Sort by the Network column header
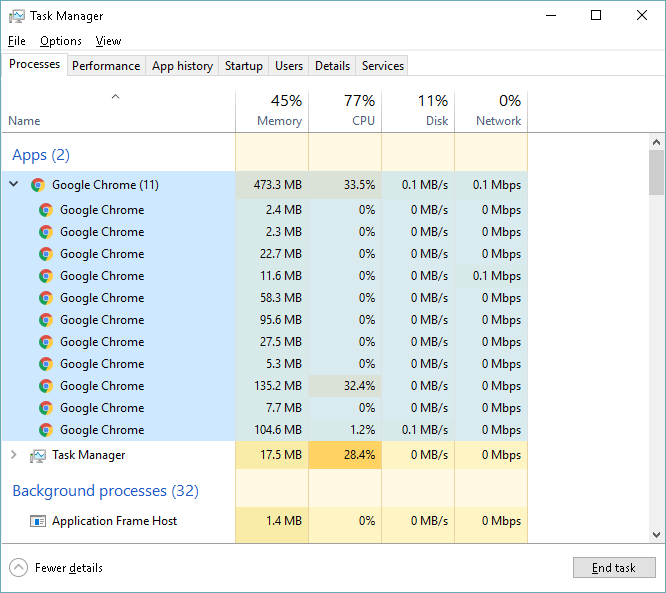 coord(491,111)
